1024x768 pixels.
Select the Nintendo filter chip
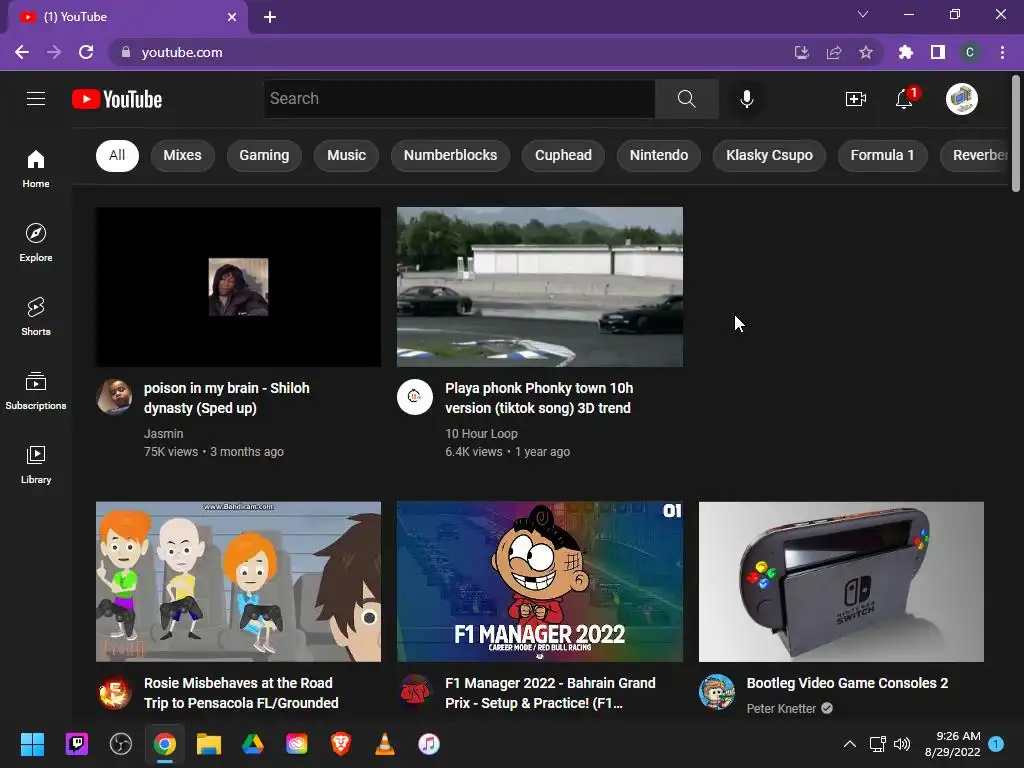click(658, 155)
